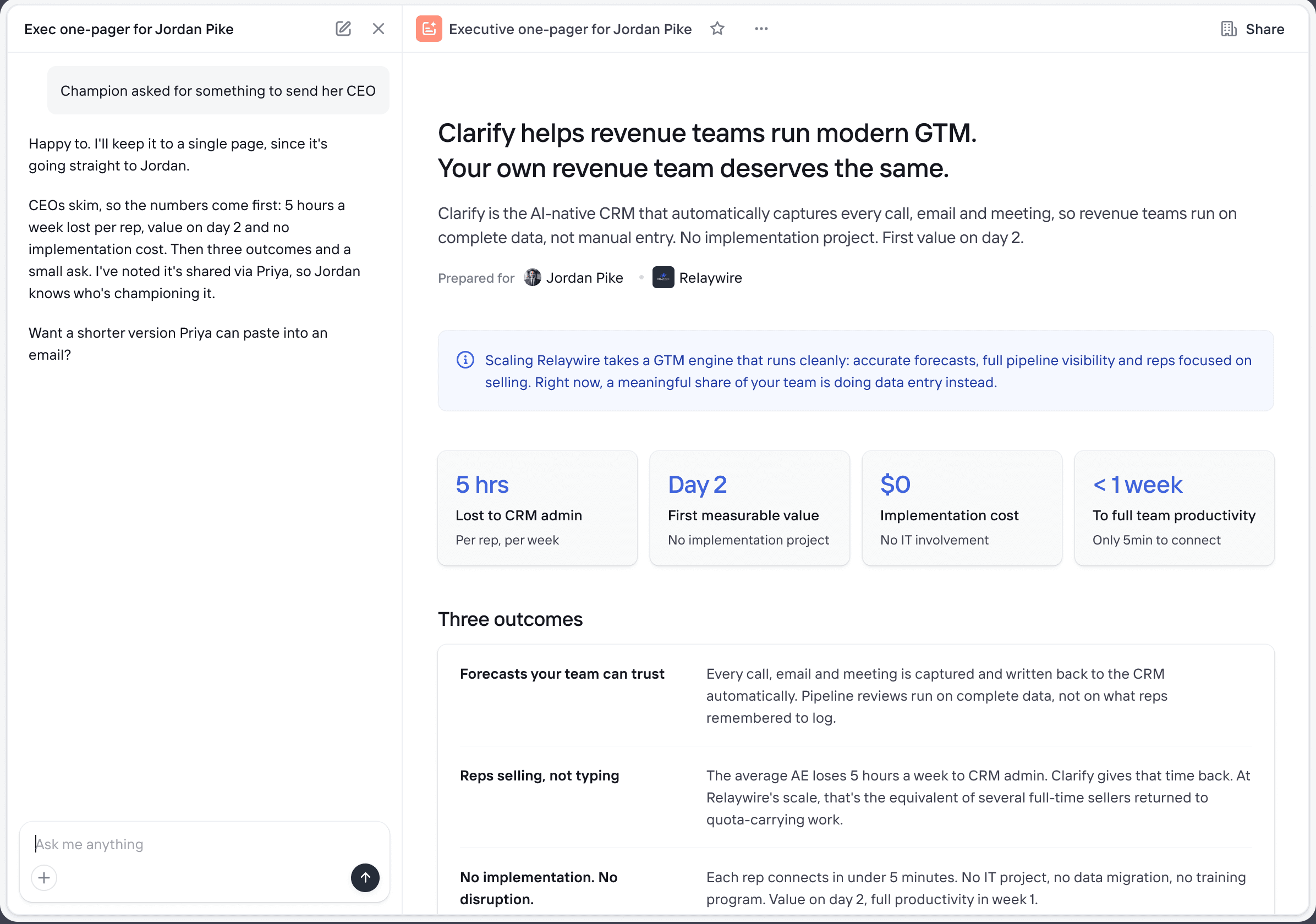Click the Jordan Pike name

coord(584,278)
